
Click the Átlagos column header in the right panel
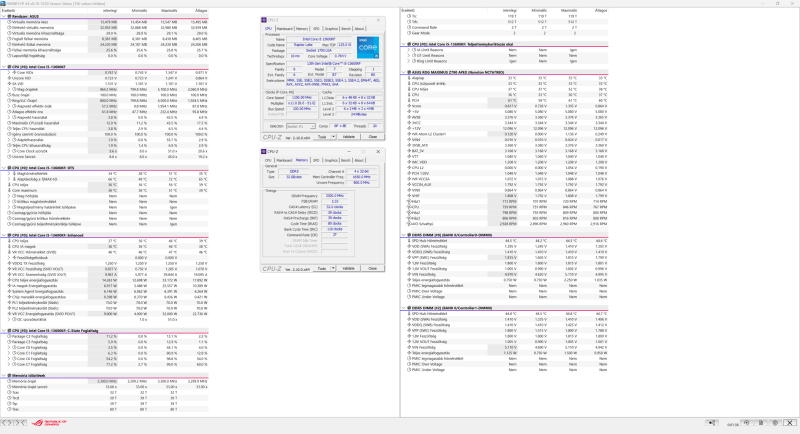tap(601, 10)
